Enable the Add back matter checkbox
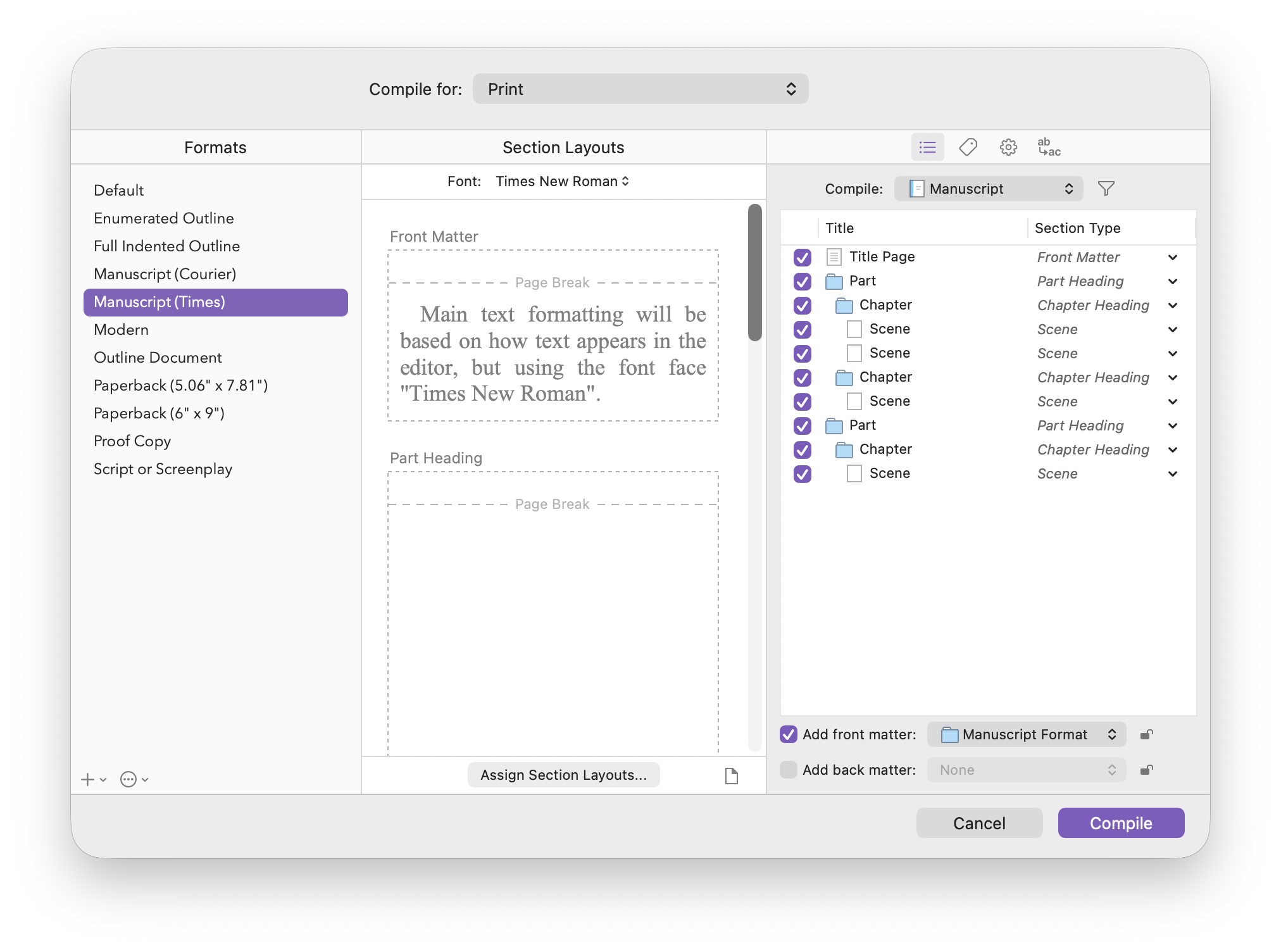This screenshot has height=952, width=1281. tap(789, 770)
